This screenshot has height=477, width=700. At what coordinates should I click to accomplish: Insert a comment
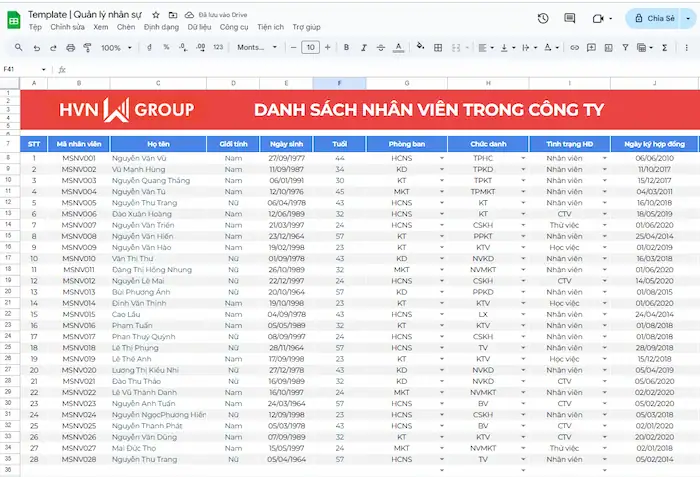click(591, 47)
